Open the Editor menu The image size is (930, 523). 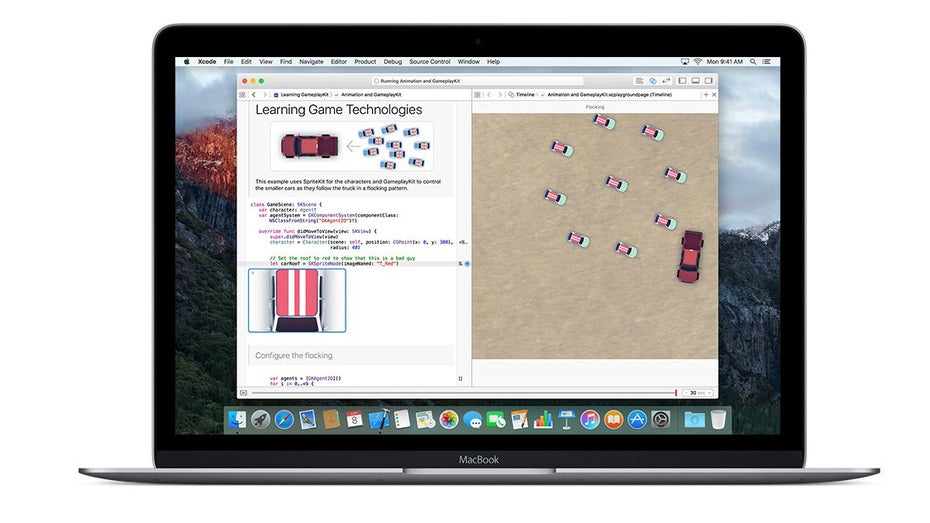click(x=339, y=62)
